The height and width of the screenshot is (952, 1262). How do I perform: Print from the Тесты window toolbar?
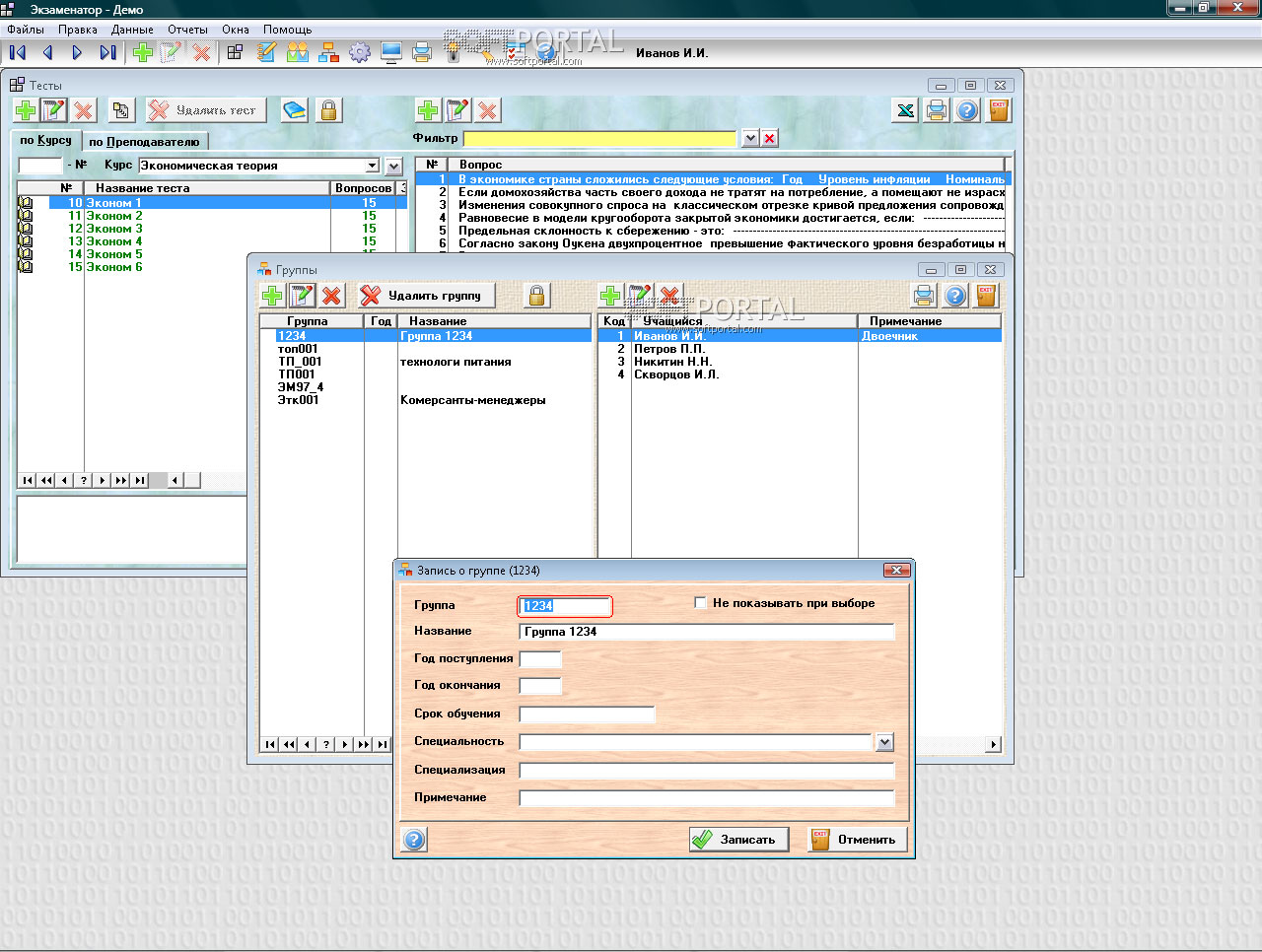click(x=937, y=110)
